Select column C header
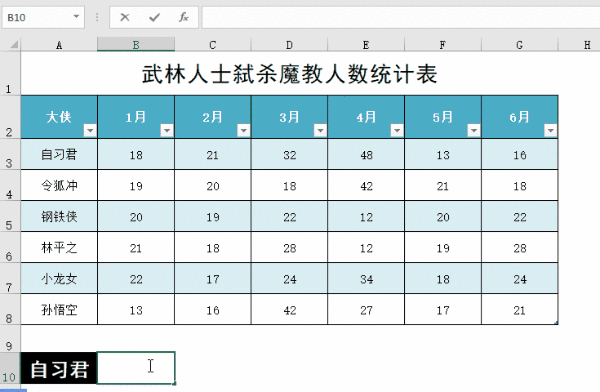Screen dimensions: 600x392 tap(213, 45)
